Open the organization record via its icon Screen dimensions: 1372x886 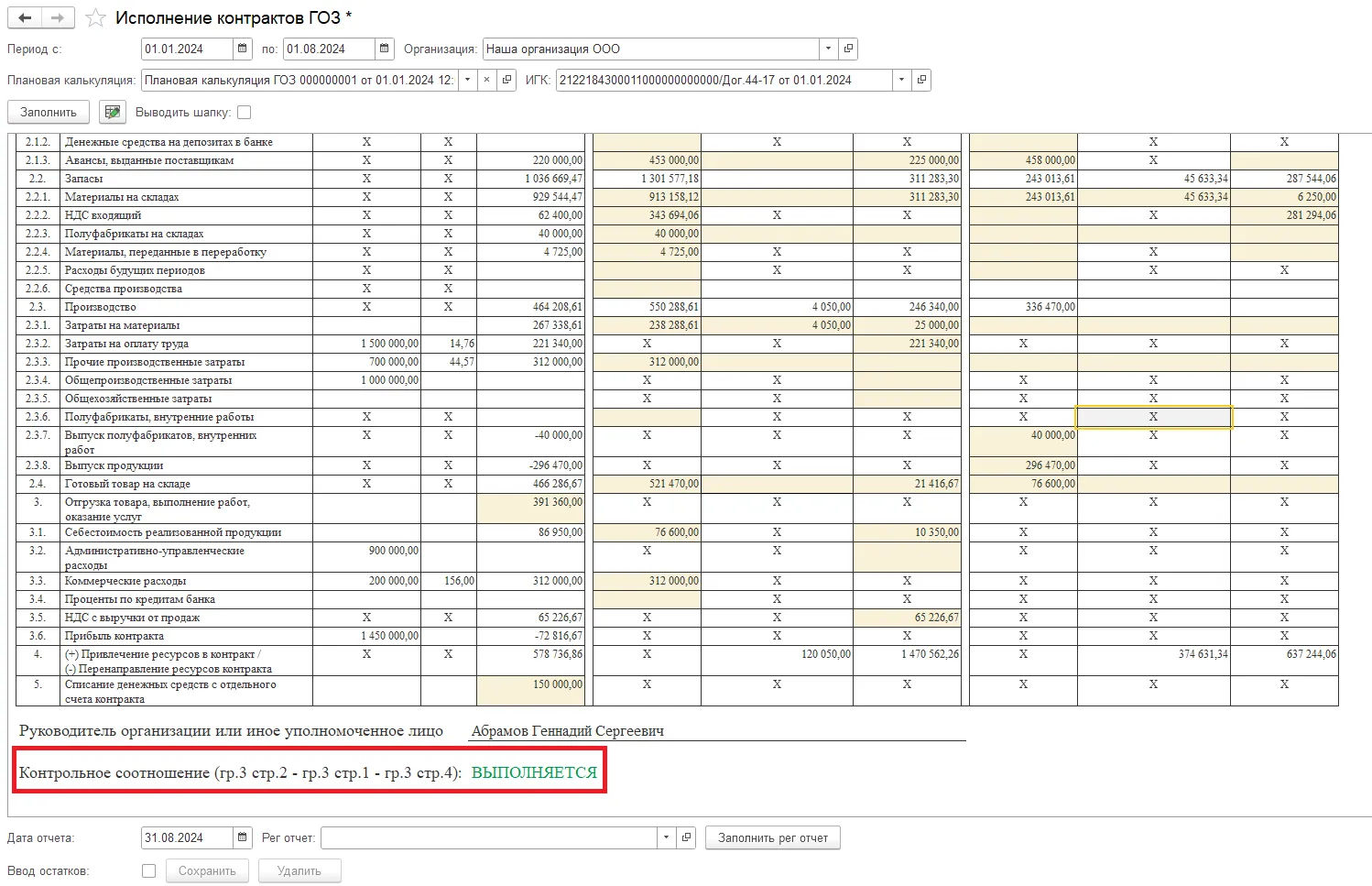849,49
